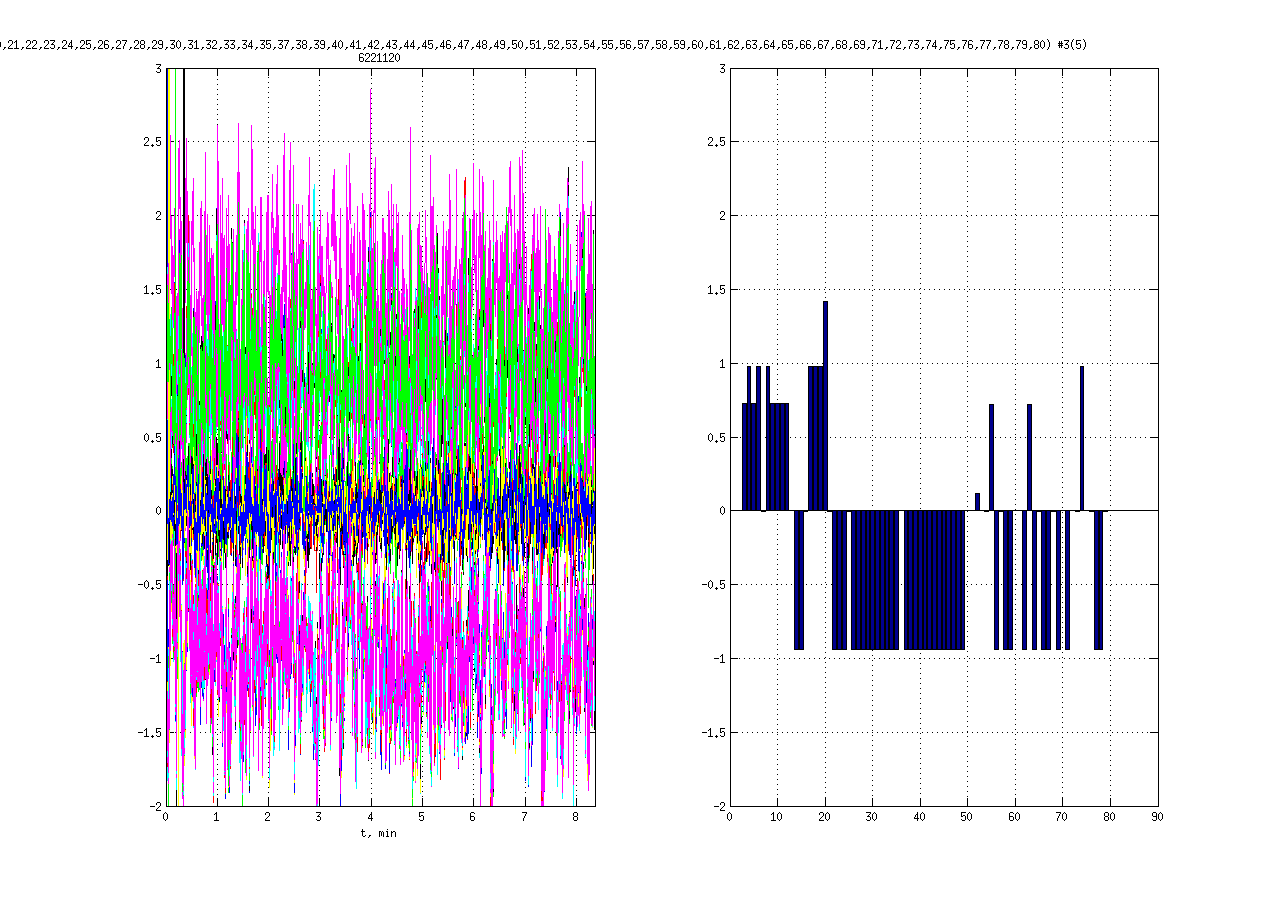The image size is (1280, 906).
Task: Select the negative bar near x=14
Action: [x=799, y=580]
